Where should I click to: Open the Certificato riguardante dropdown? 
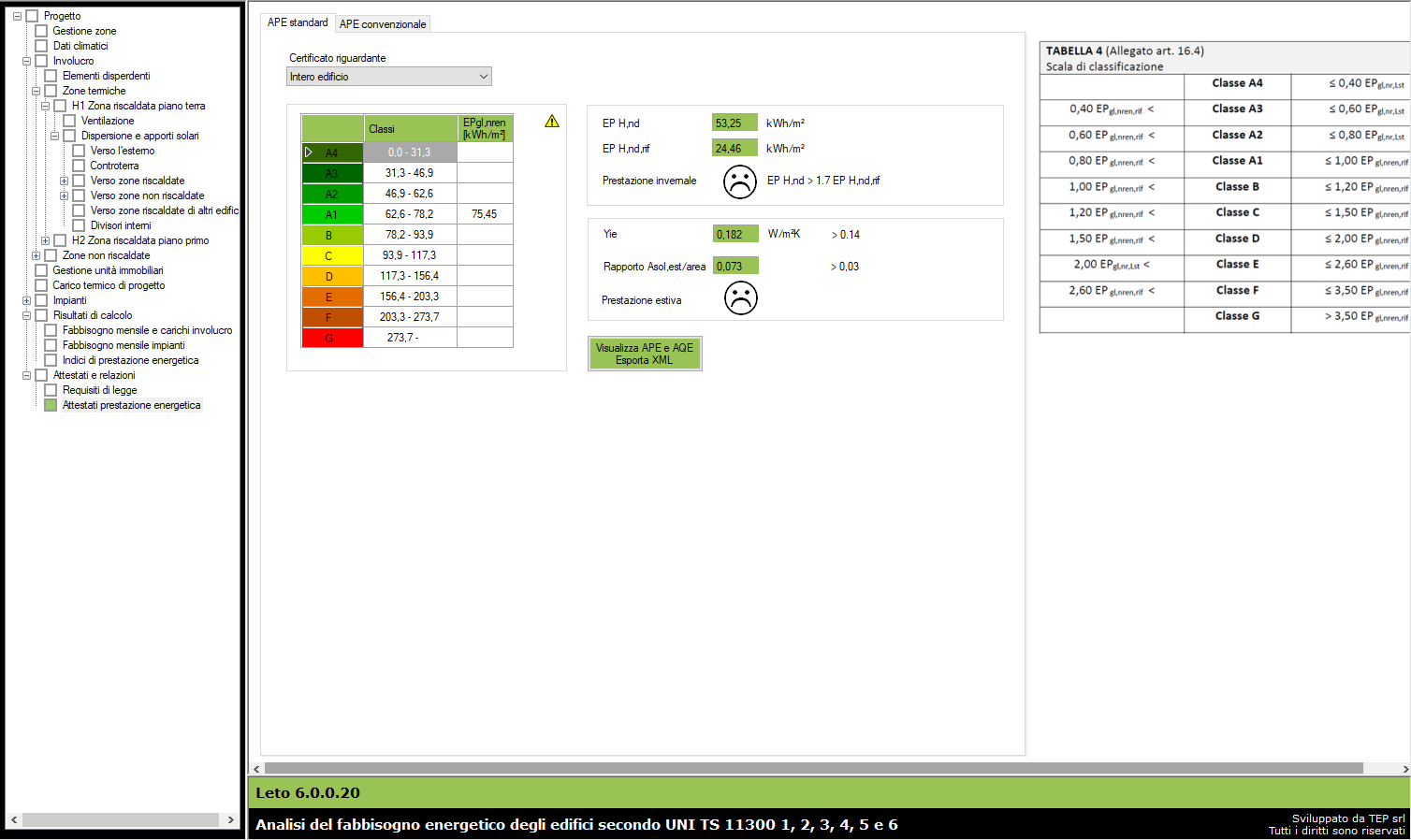pos(388,77)
